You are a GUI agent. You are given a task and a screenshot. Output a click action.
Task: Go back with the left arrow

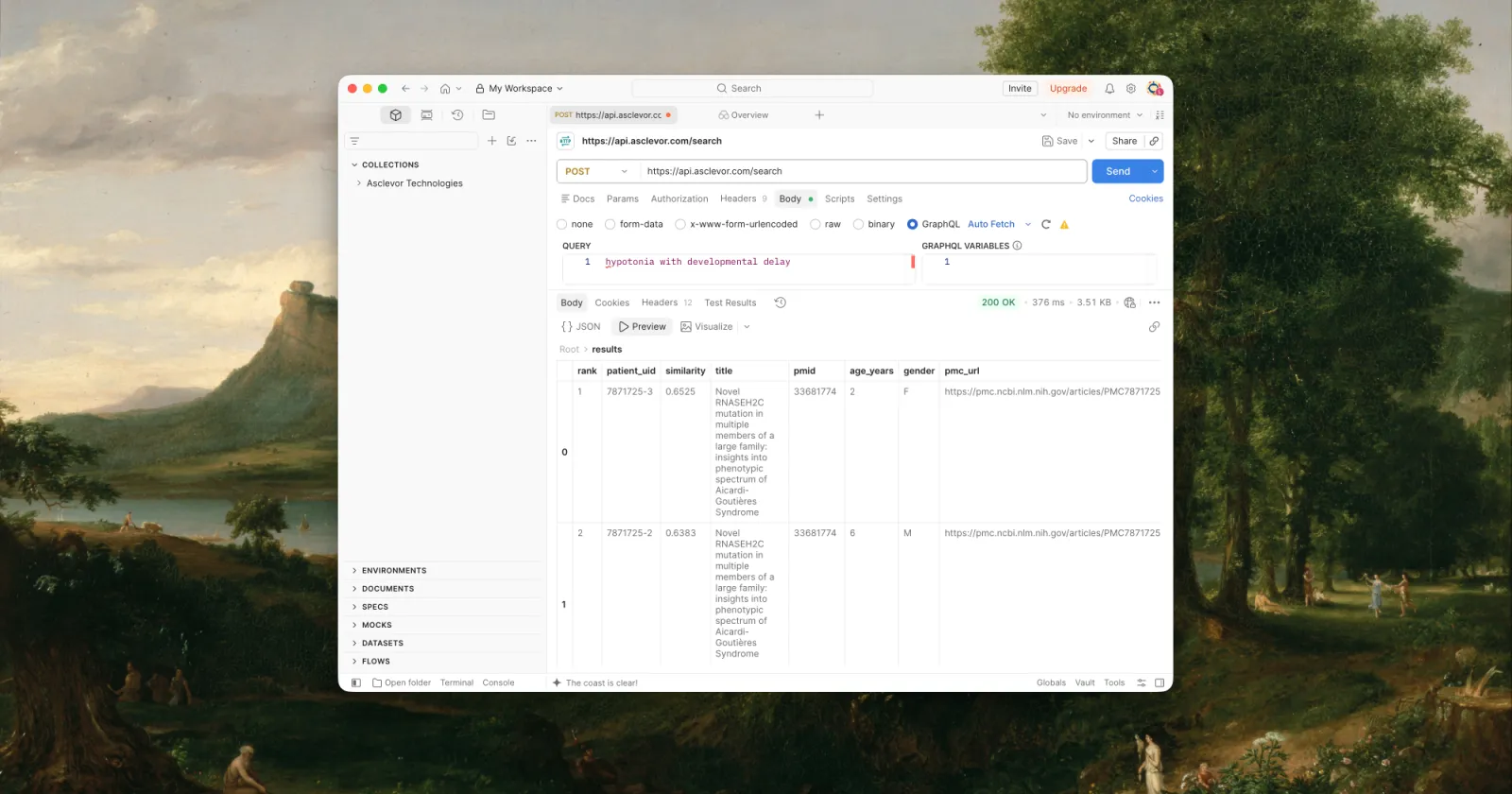click(405, 89)
